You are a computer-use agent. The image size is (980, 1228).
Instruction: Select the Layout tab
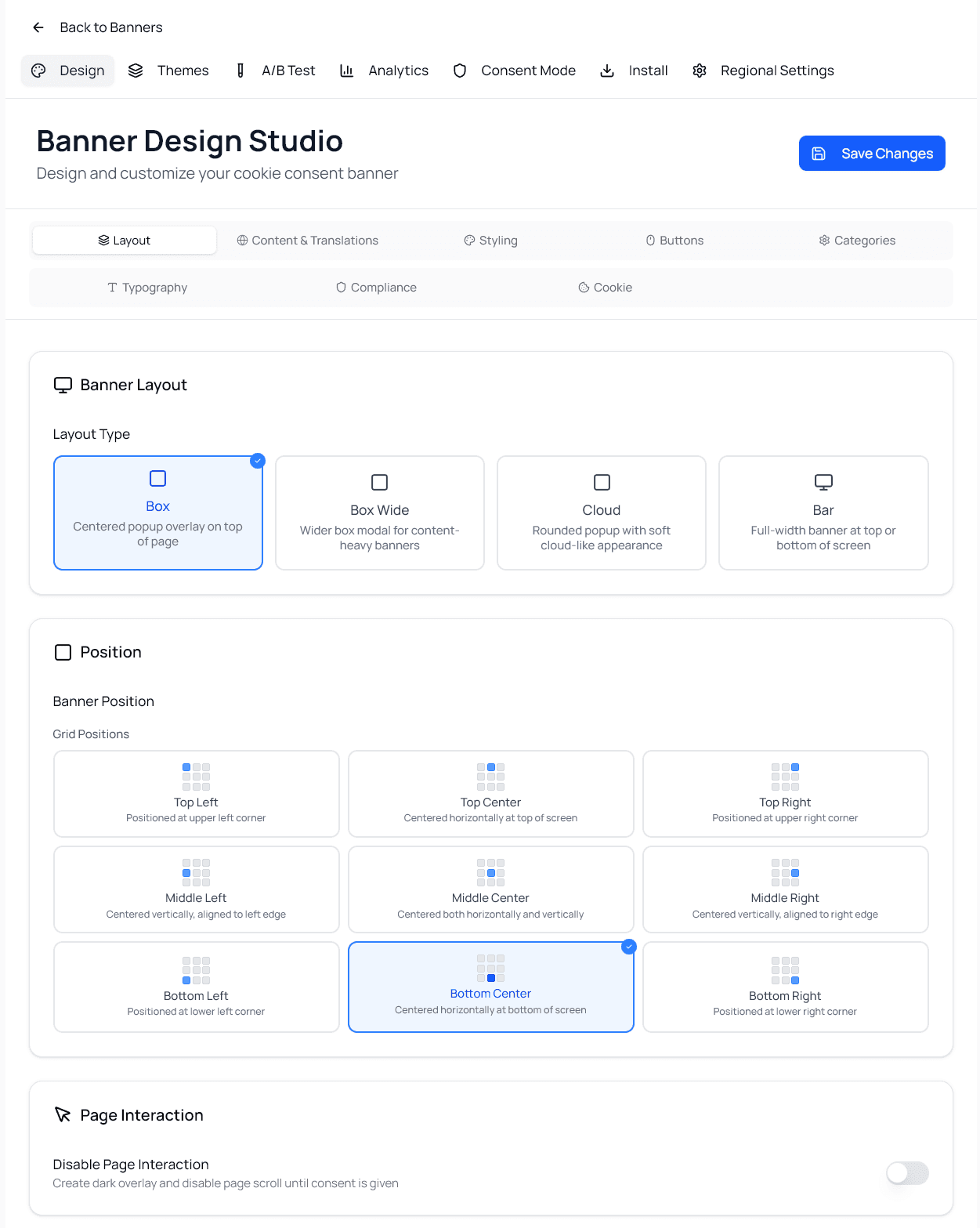coord(125,241)
